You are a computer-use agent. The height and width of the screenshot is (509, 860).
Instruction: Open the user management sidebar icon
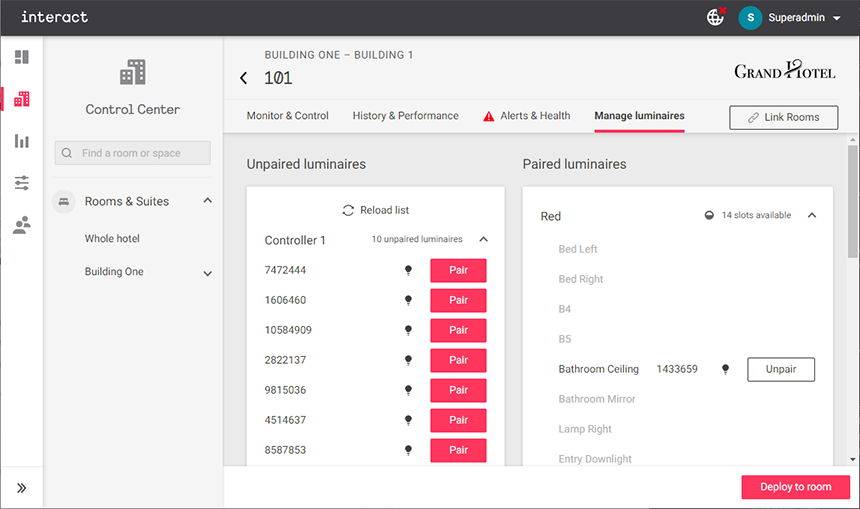(21, 225)
